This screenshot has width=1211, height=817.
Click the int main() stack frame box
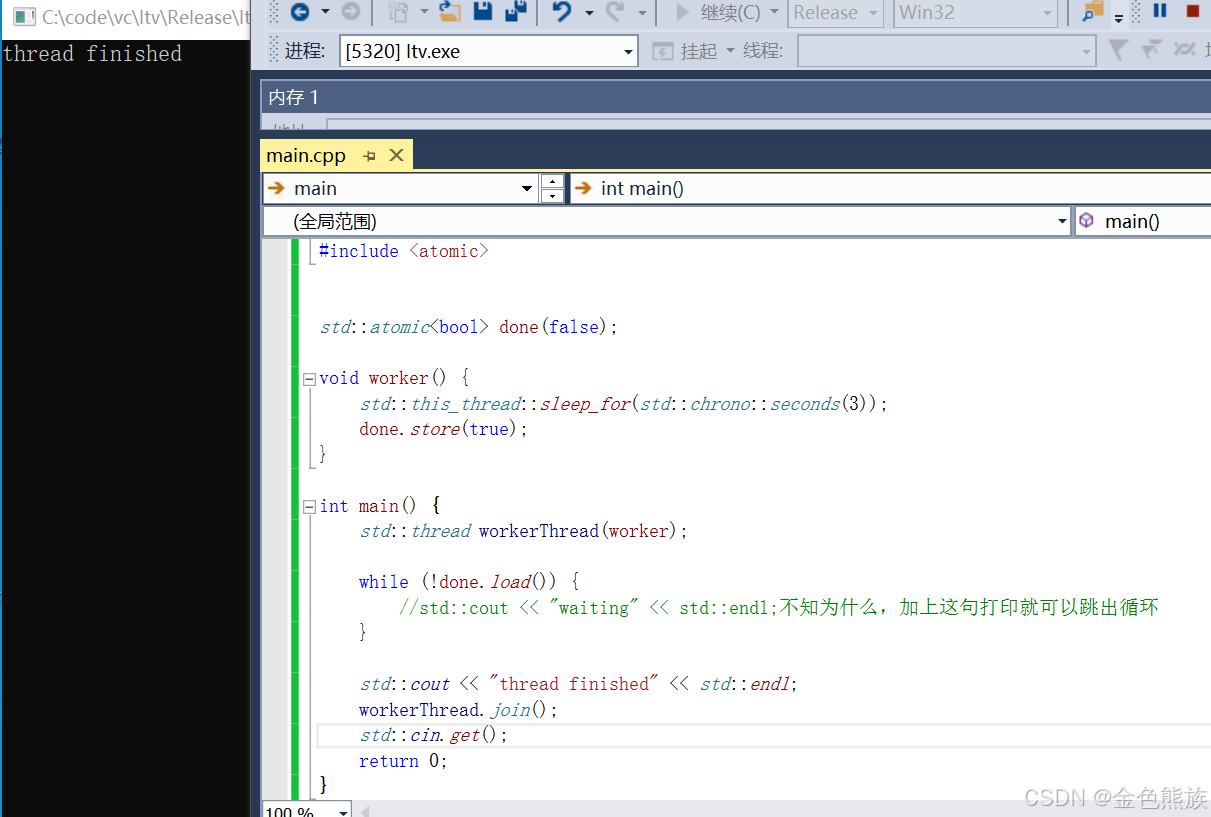(x=890, y=188)
